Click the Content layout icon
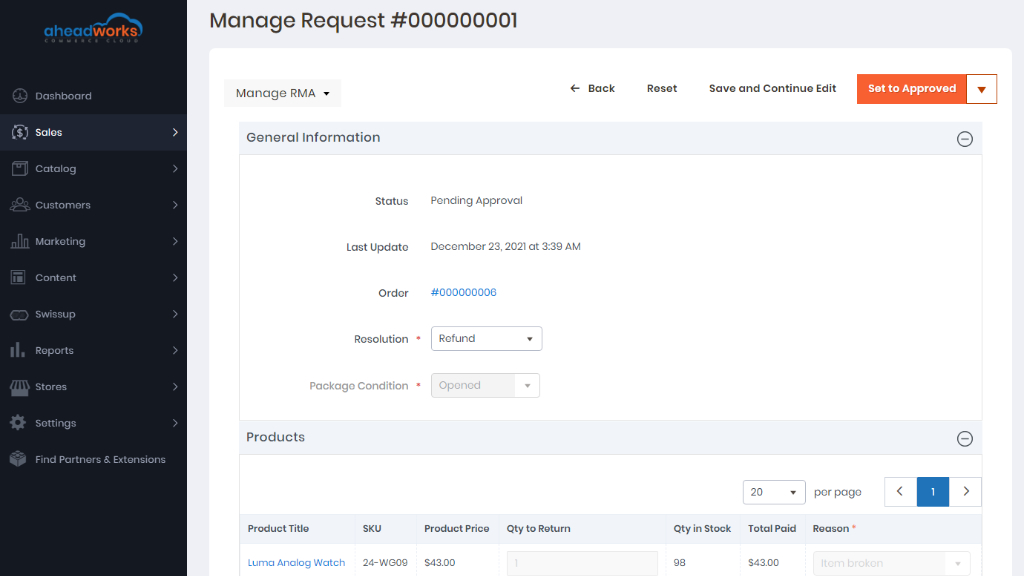 18,278
